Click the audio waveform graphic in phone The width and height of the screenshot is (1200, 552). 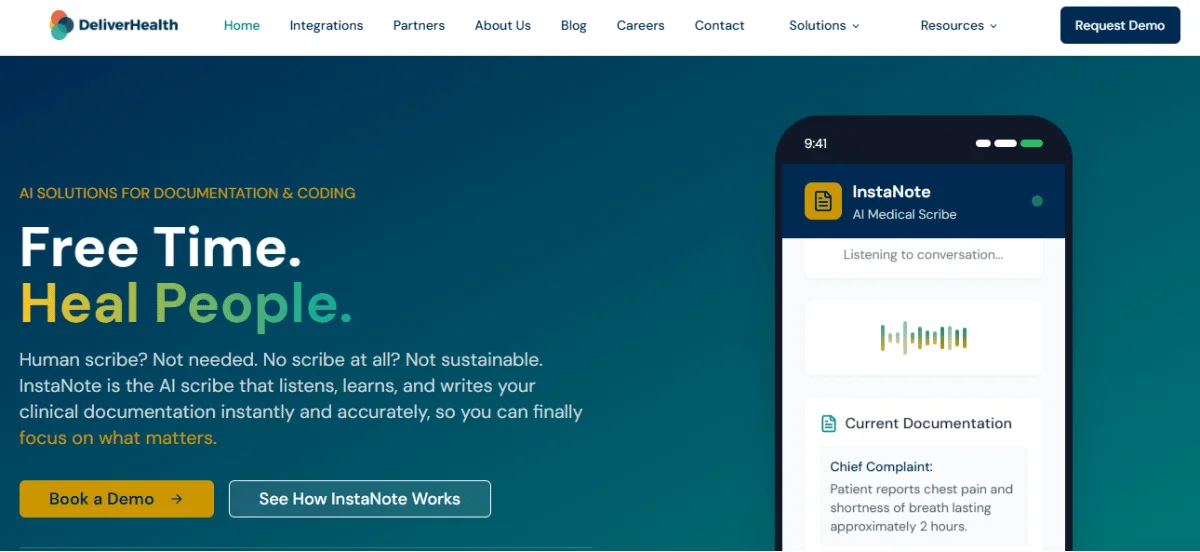[x=924, y=338]
